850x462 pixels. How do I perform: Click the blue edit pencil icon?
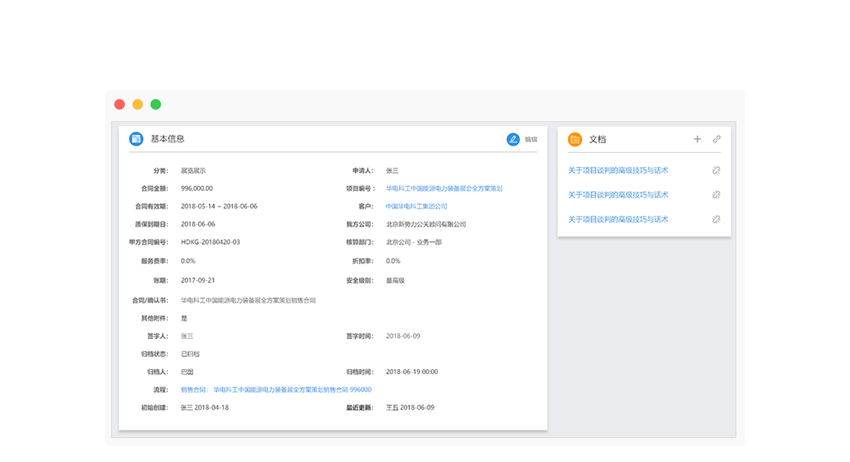pos(513,139)
